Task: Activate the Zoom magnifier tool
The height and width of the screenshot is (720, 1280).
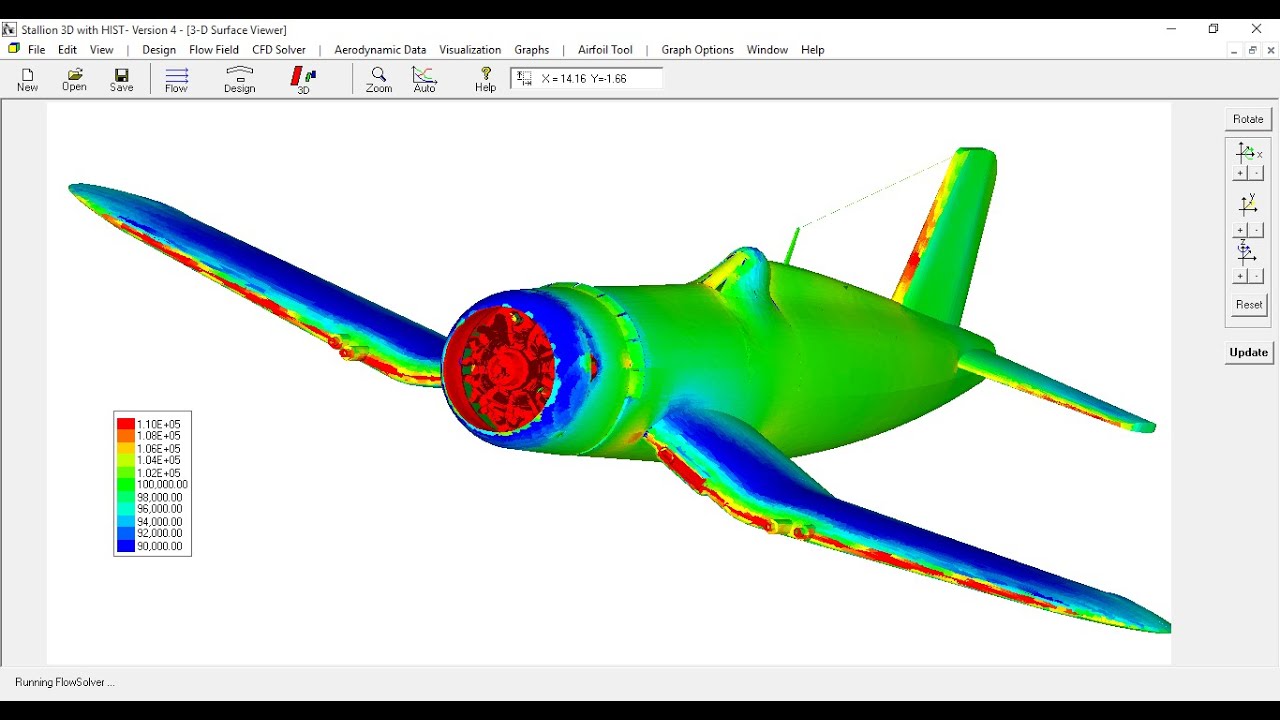Action: 379,80
